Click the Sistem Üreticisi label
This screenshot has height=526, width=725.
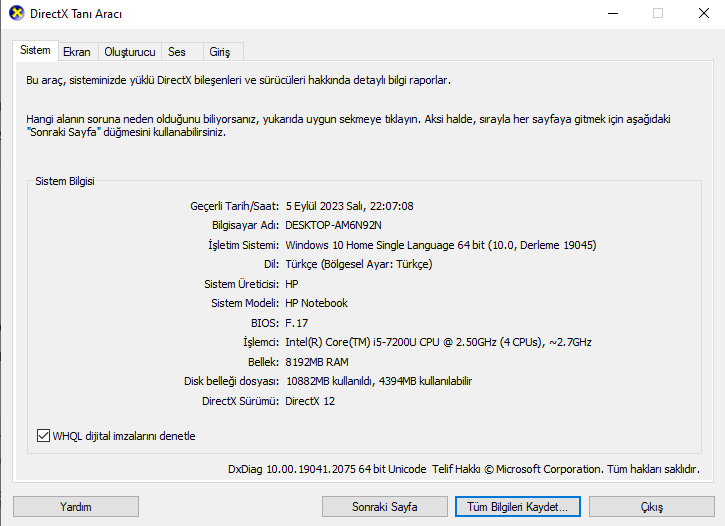pos(241,284)
